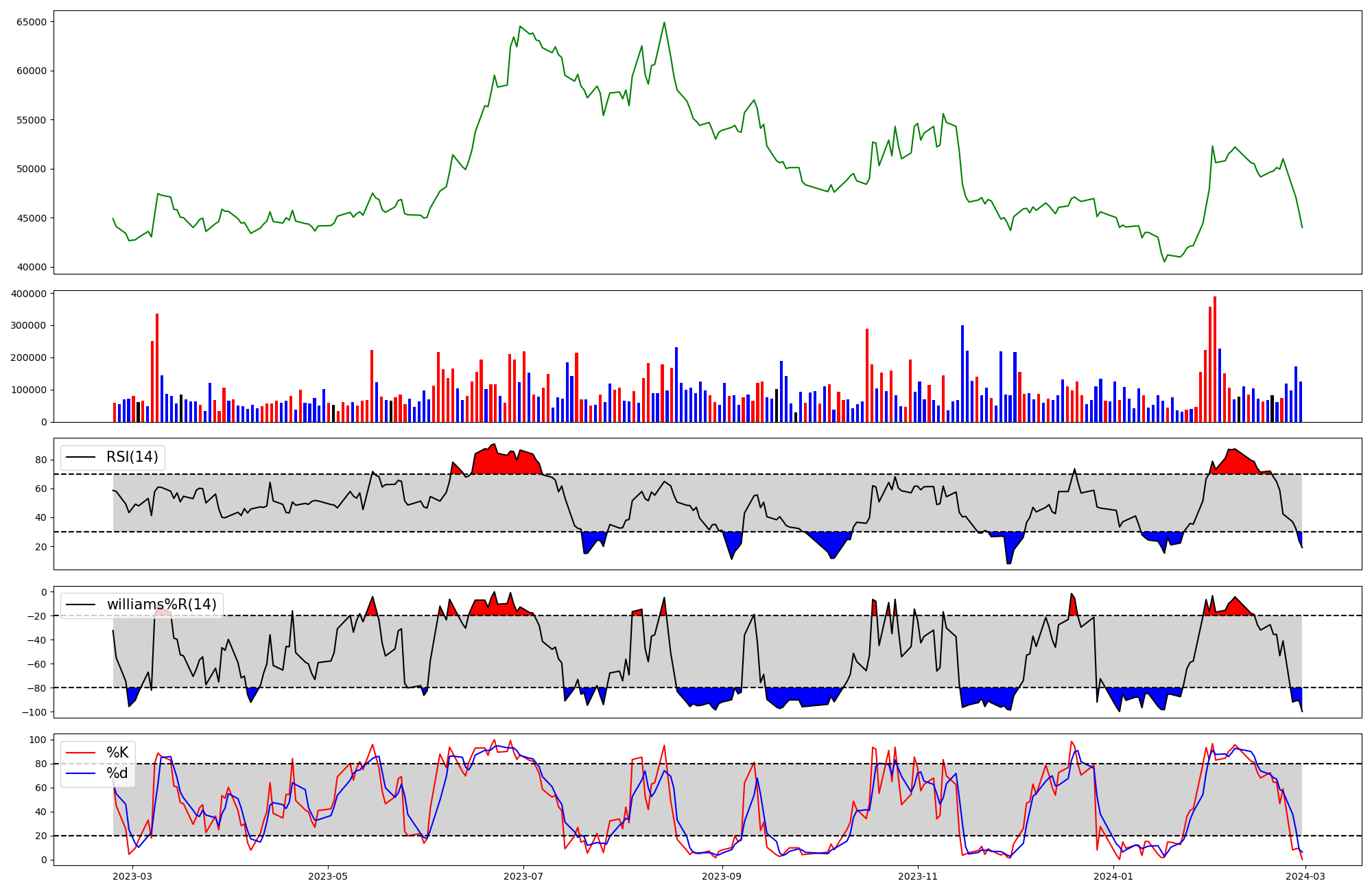Click the 2024-01 x-axis date label
The height and width of the screenshot is (892, 1372).
click(x=1113, y=876)
